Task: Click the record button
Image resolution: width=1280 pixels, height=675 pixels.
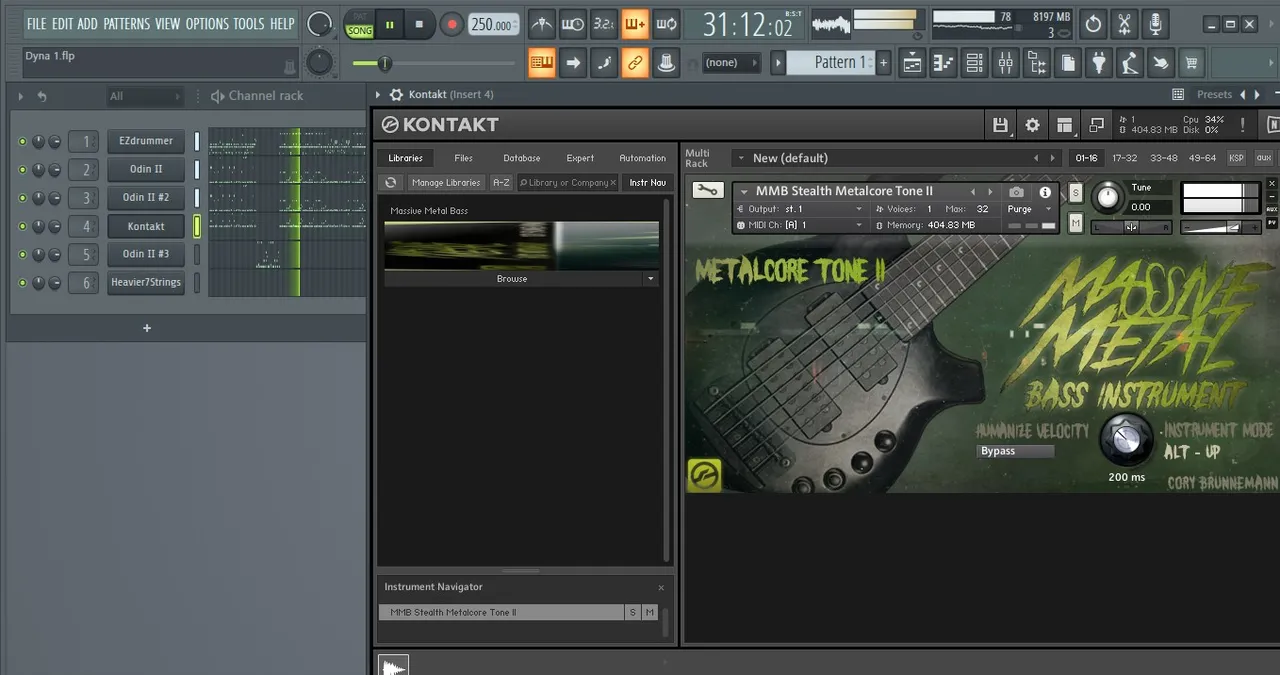Action: point(452,24)
